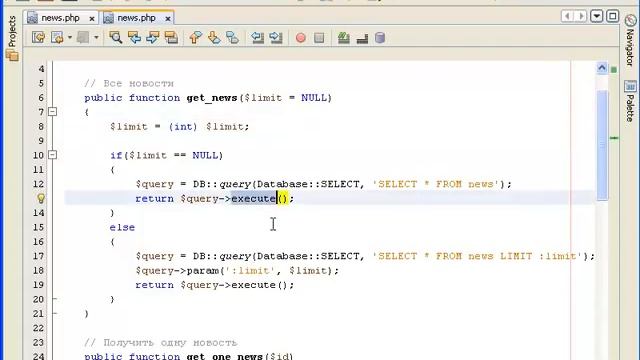Image resolution: width=640 pixels, height=360 pixels.
Task: Find previous occurrence icon
Action: tap(134, 38)
